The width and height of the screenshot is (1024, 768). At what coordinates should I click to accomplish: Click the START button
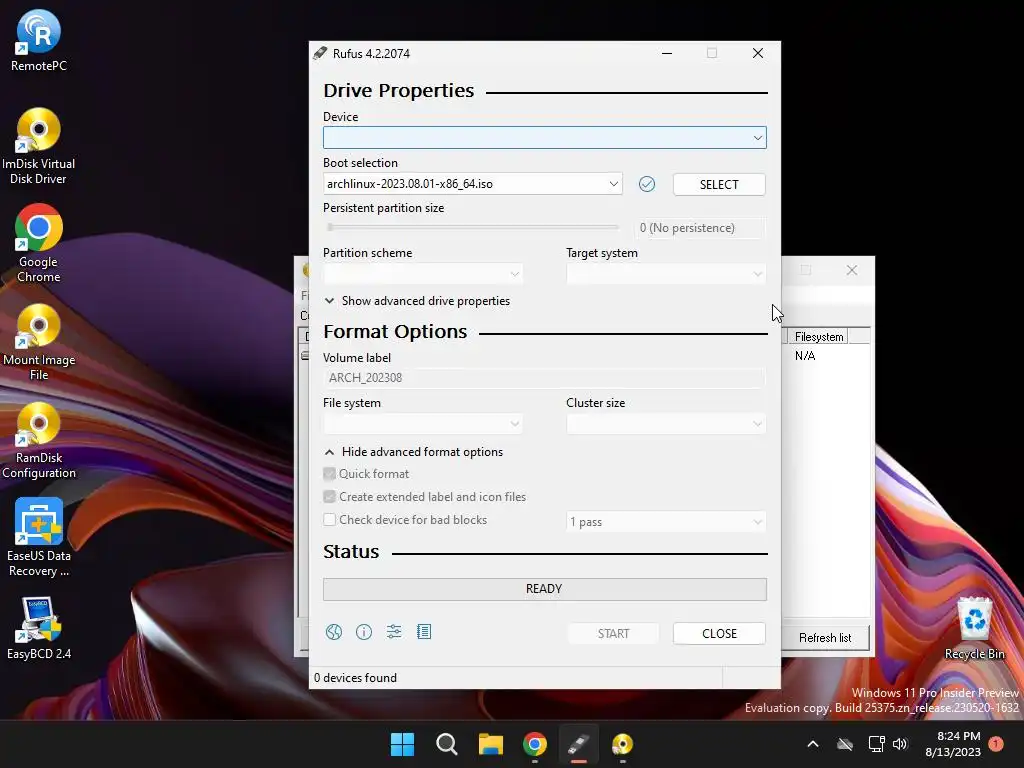(x=613, y=633)
